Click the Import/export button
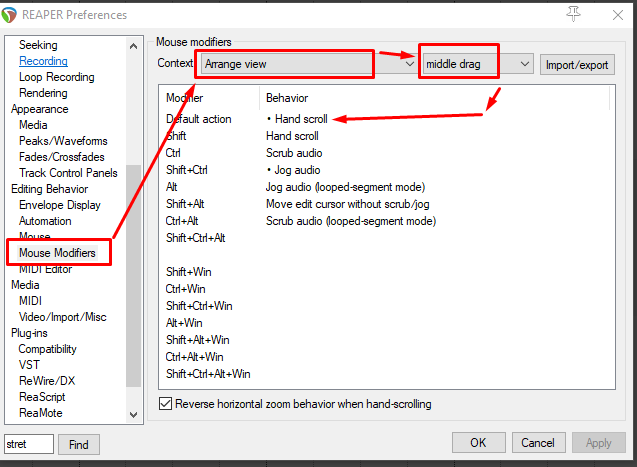The height and width of the screenshot is (467, 637). tap(577, 64)
